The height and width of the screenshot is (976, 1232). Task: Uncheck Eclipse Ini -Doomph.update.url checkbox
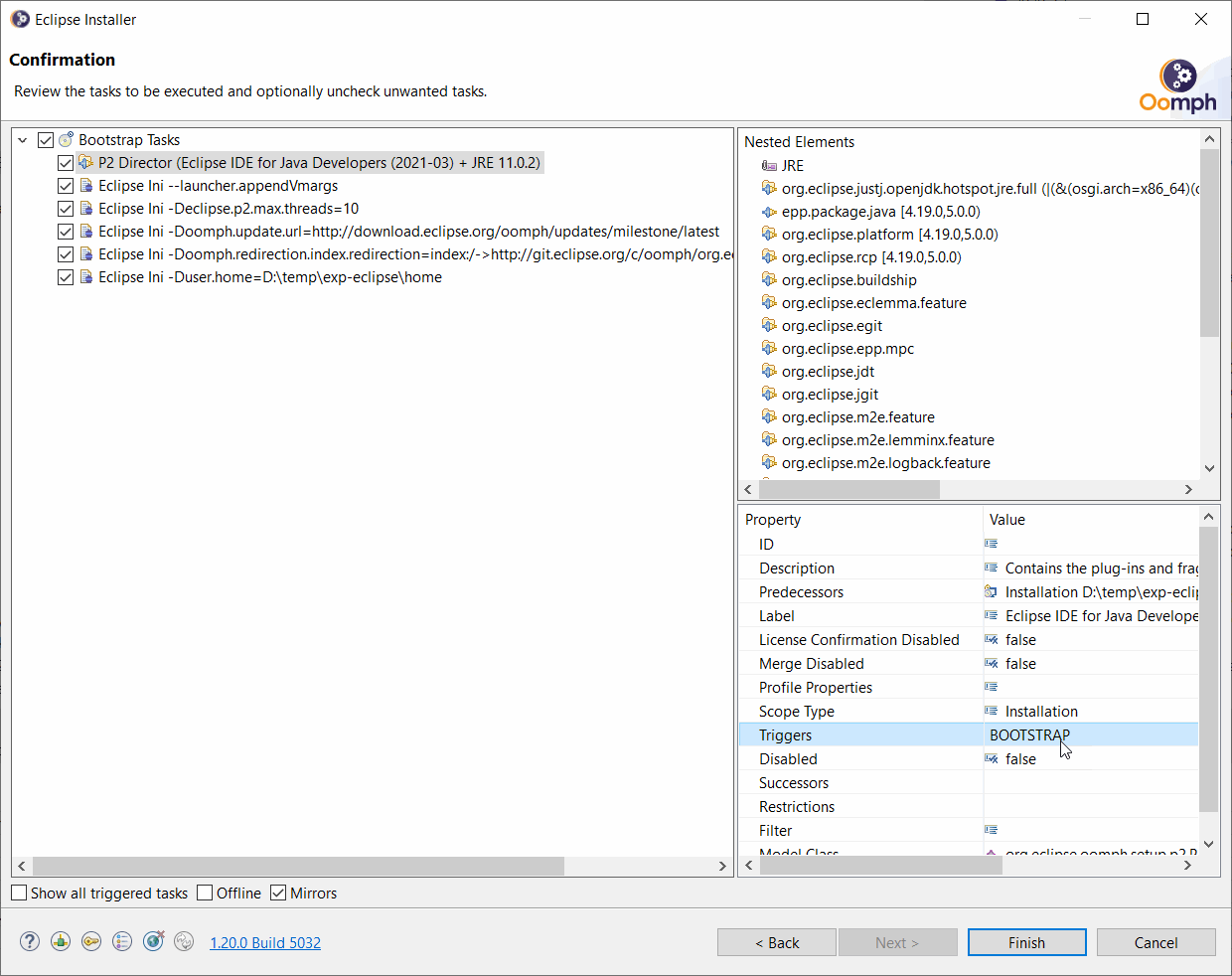pyautogui.click(x=66, y=232)
